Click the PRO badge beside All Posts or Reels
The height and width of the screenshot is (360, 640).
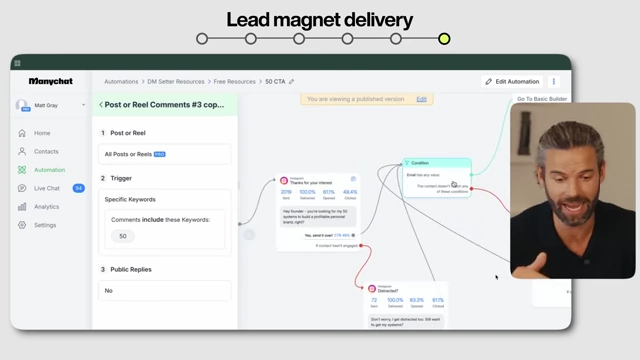pos(160,154)
